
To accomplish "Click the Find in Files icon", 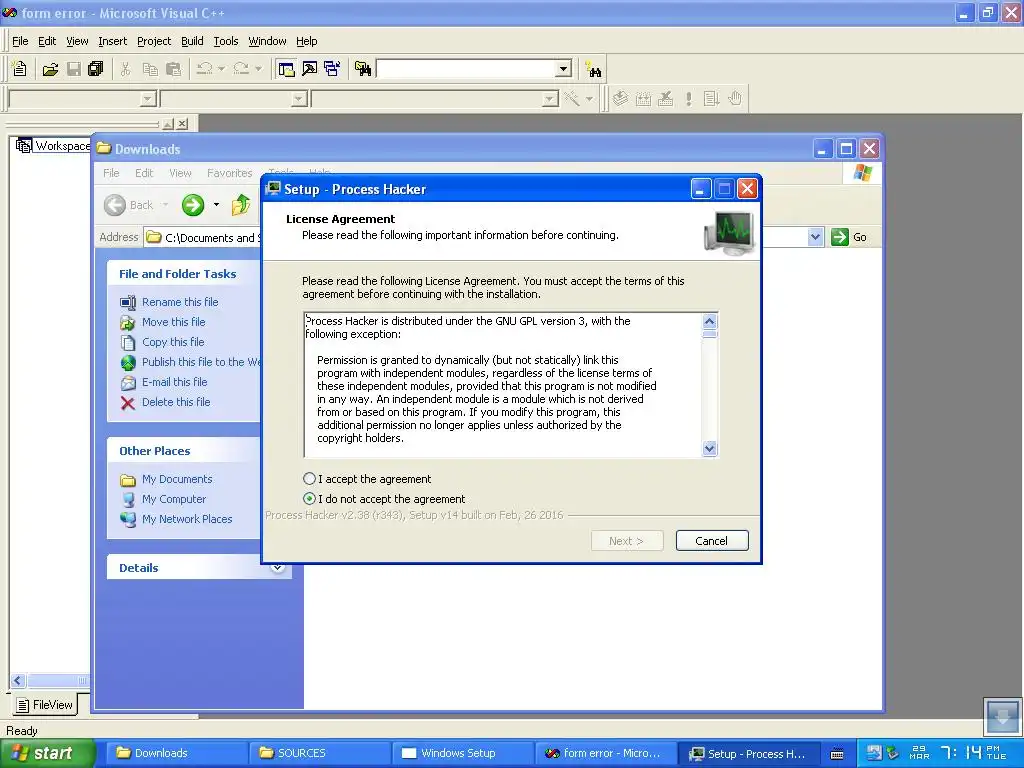I will (363, 69).
